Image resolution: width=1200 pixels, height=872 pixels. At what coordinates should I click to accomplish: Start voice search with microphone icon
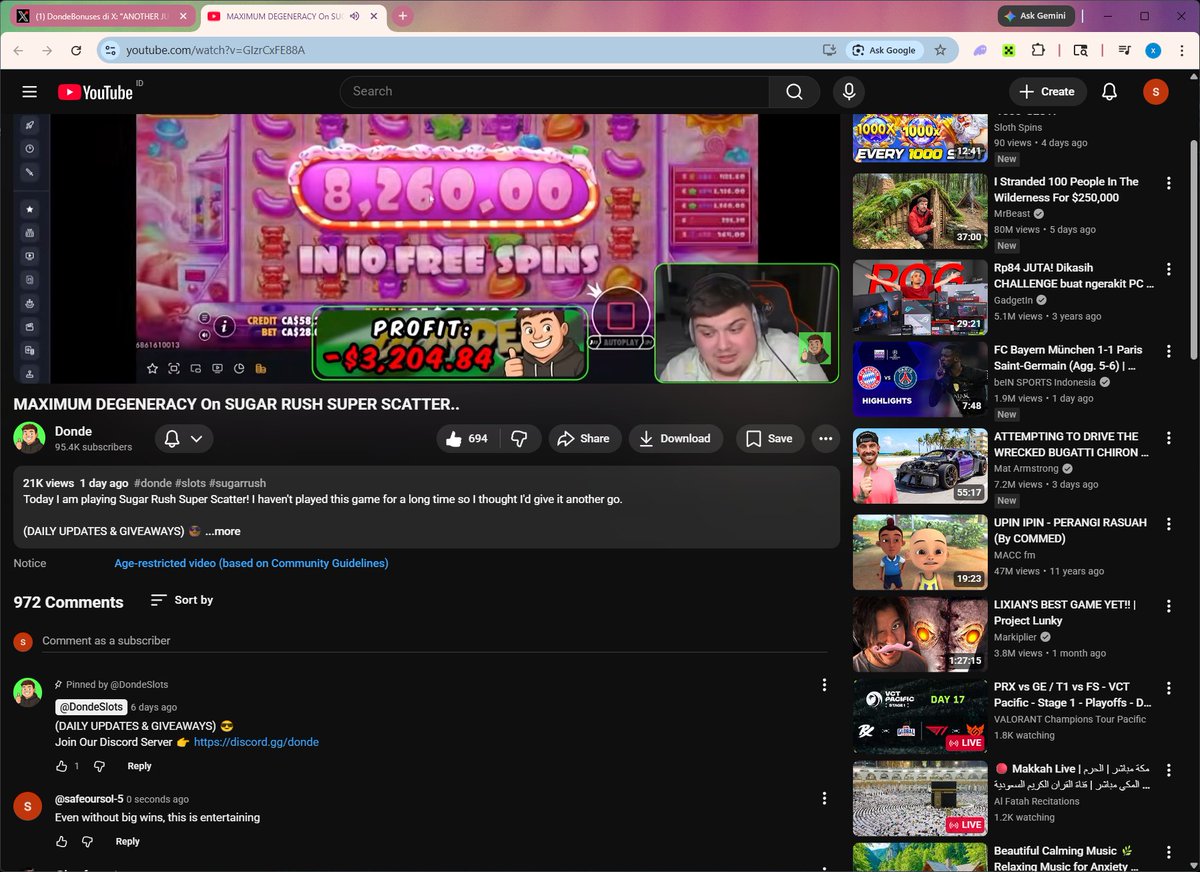pyautogui.click(x=849, y=91)
